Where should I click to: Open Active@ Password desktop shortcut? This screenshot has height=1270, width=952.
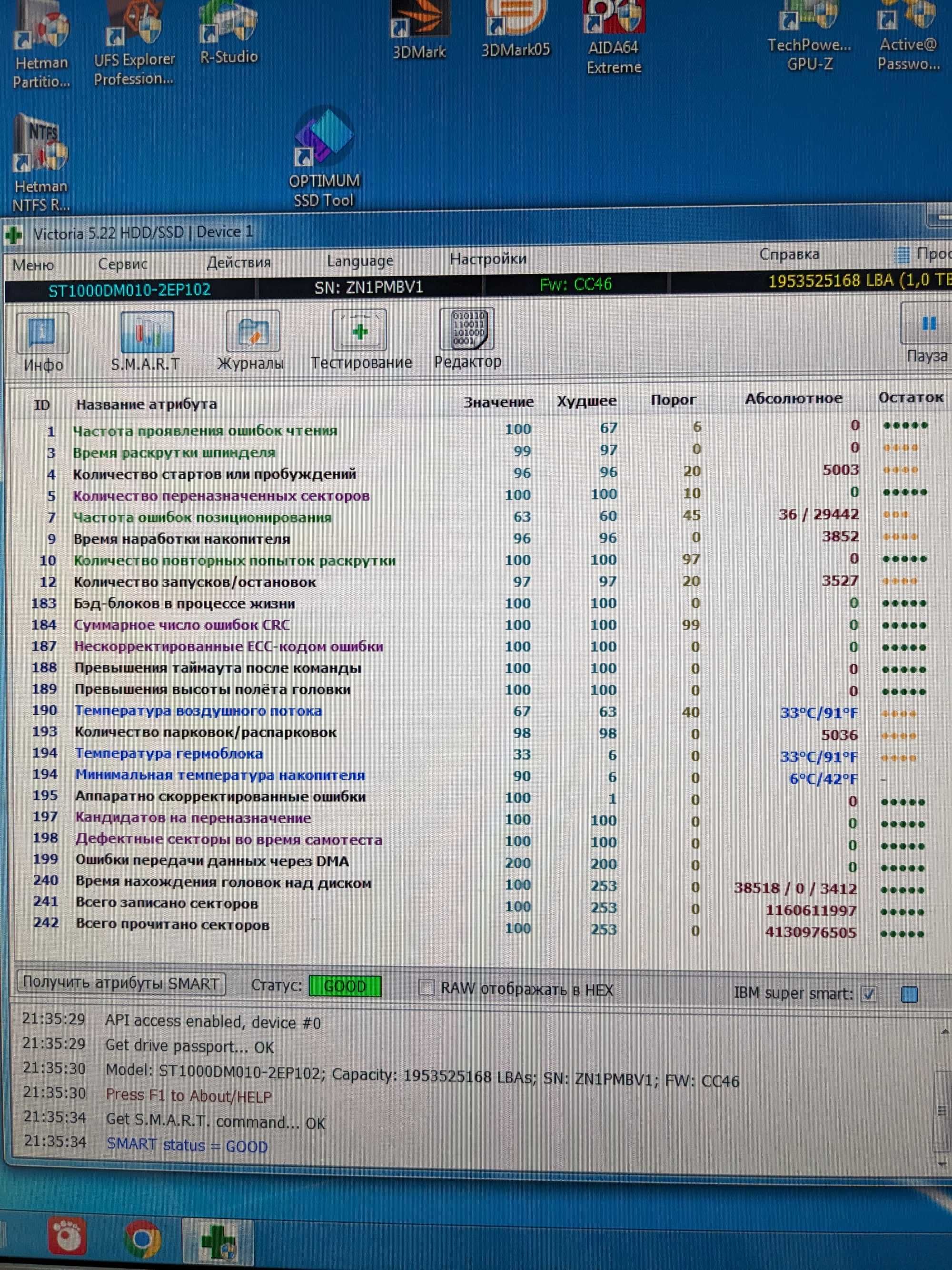click(908, 36)
